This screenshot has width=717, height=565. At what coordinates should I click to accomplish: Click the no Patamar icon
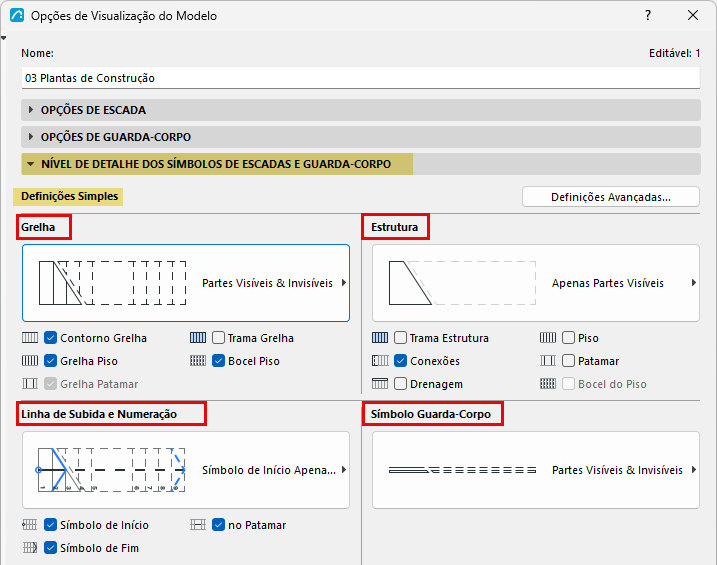tap(198, 525)
